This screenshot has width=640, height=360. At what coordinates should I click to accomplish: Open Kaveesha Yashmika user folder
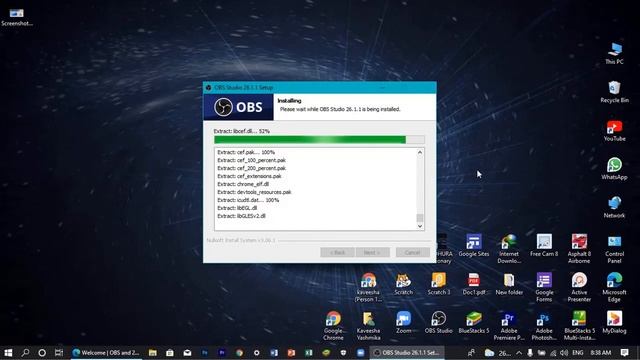pos(368,325)
